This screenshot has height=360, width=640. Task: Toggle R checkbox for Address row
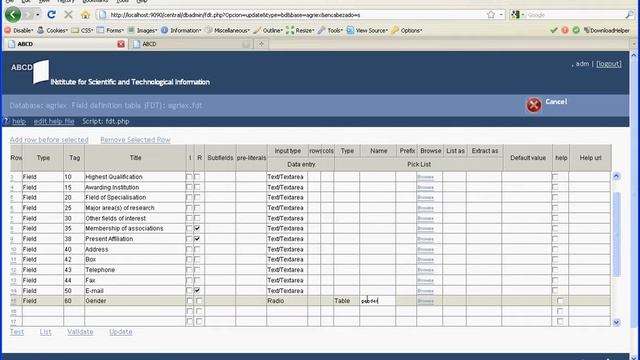click(198, 249)
